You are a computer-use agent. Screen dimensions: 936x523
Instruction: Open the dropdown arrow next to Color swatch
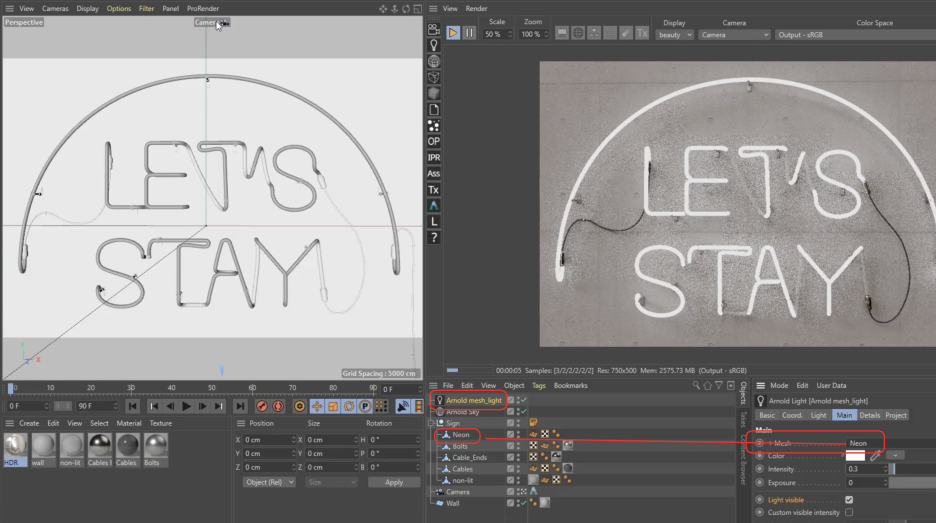[x=895, y=456]
